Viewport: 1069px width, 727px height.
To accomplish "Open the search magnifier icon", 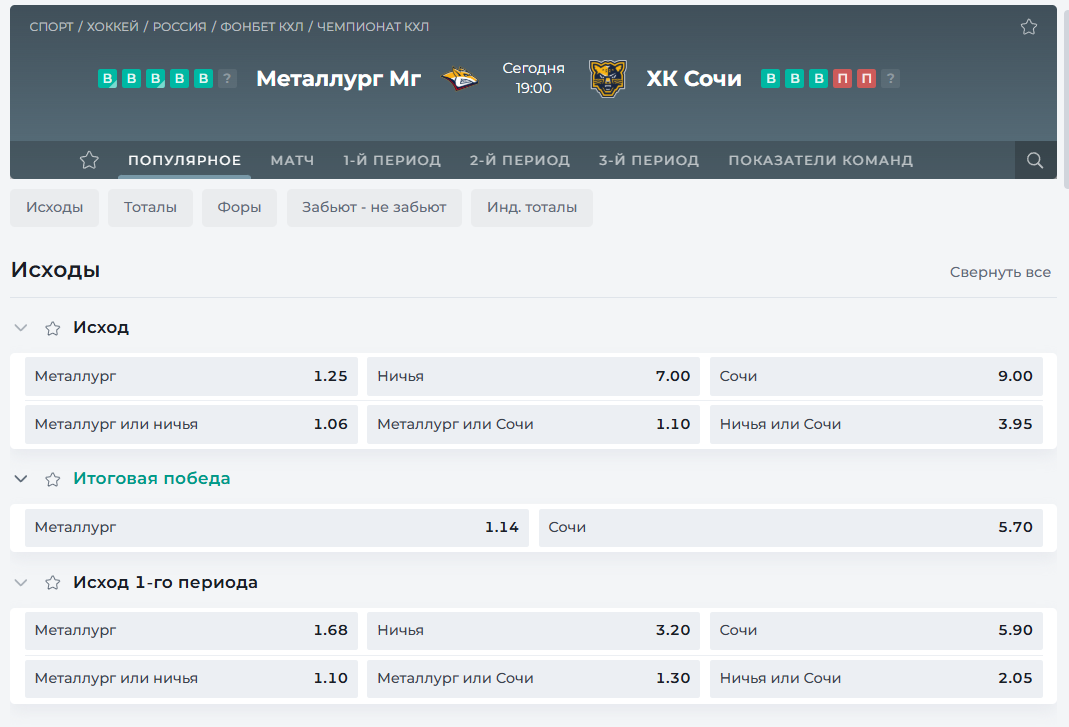I will (x=1035, y=160).
